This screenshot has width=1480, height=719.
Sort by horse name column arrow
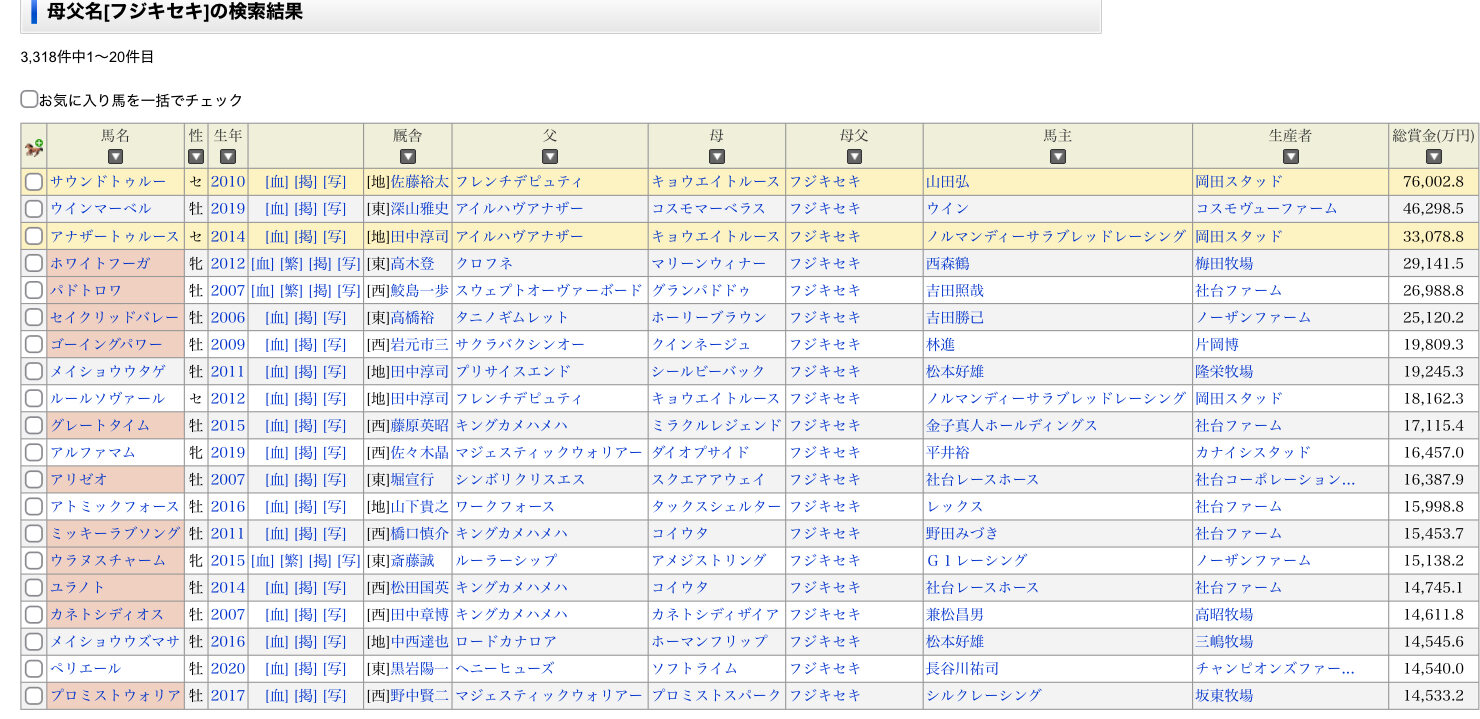click(x=115, y=157)
